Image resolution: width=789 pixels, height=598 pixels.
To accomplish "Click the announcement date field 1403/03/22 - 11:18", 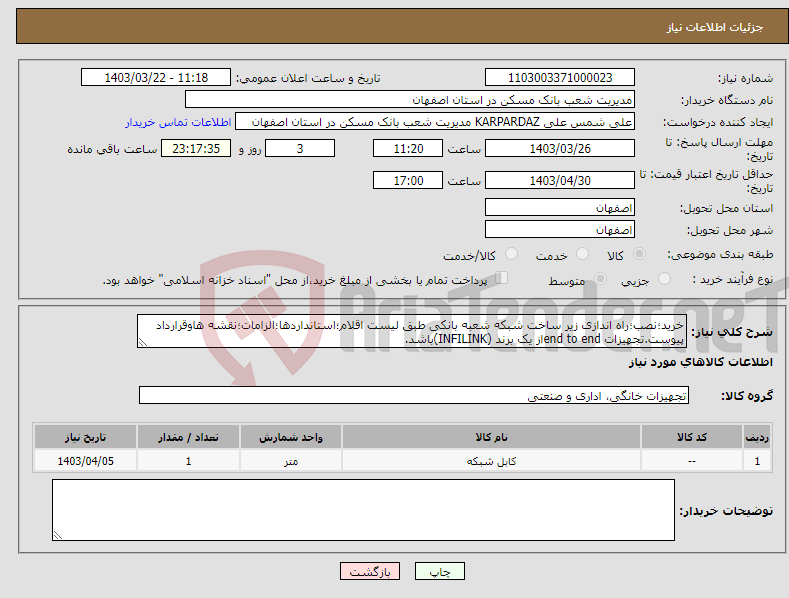I will tap(156, 78).
